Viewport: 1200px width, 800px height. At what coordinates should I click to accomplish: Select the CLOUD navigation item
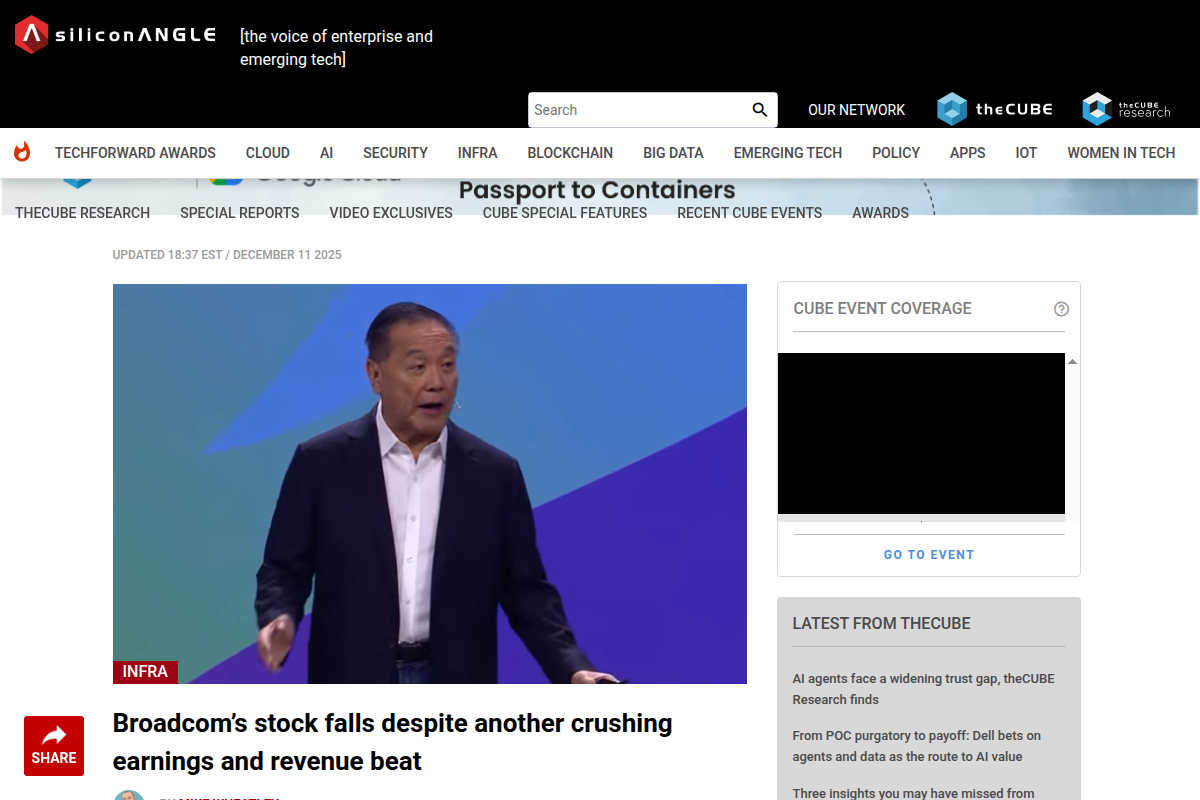tap(268, 153)
